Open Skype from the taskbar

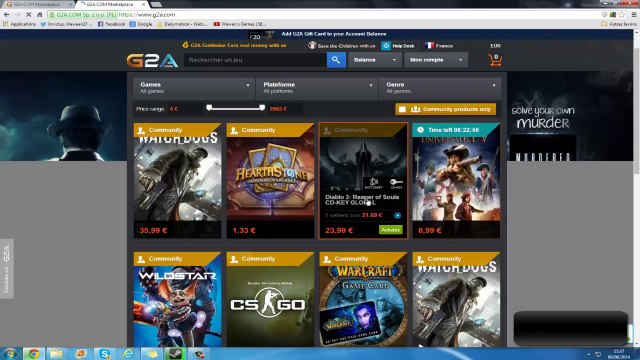[104, 354]
